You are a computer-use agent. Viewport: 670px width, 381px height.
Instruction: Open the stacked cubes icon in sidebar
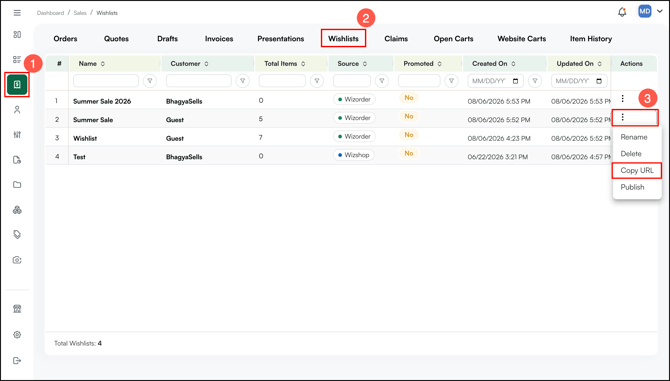pyautogui.click(x=17, y=210)
